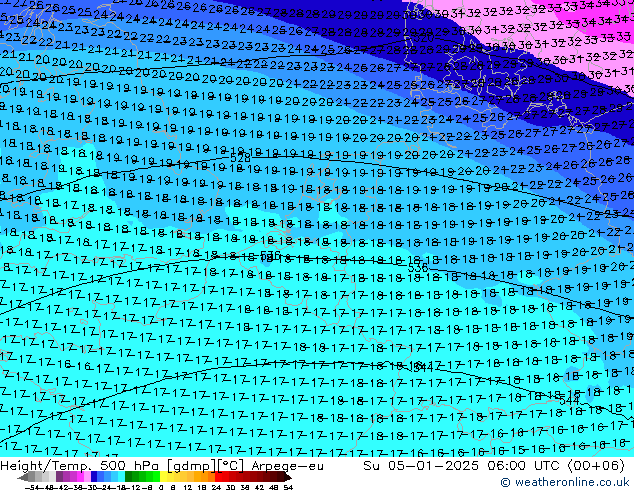Click the 528 height contour label
634x490 pixels.
point(240,158)
